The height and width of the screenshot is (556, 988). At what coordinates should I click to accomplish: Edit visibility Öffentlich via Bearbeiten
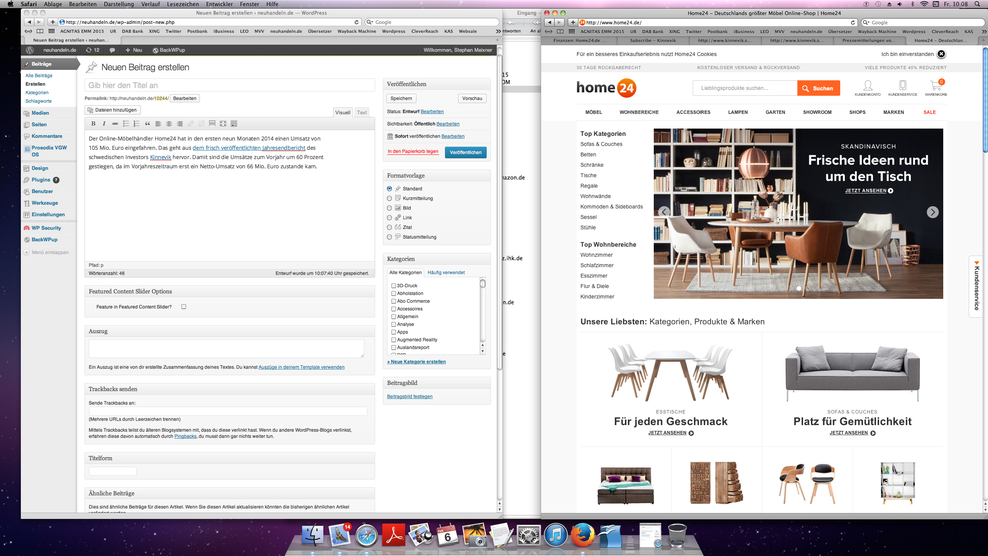(448, 124)
